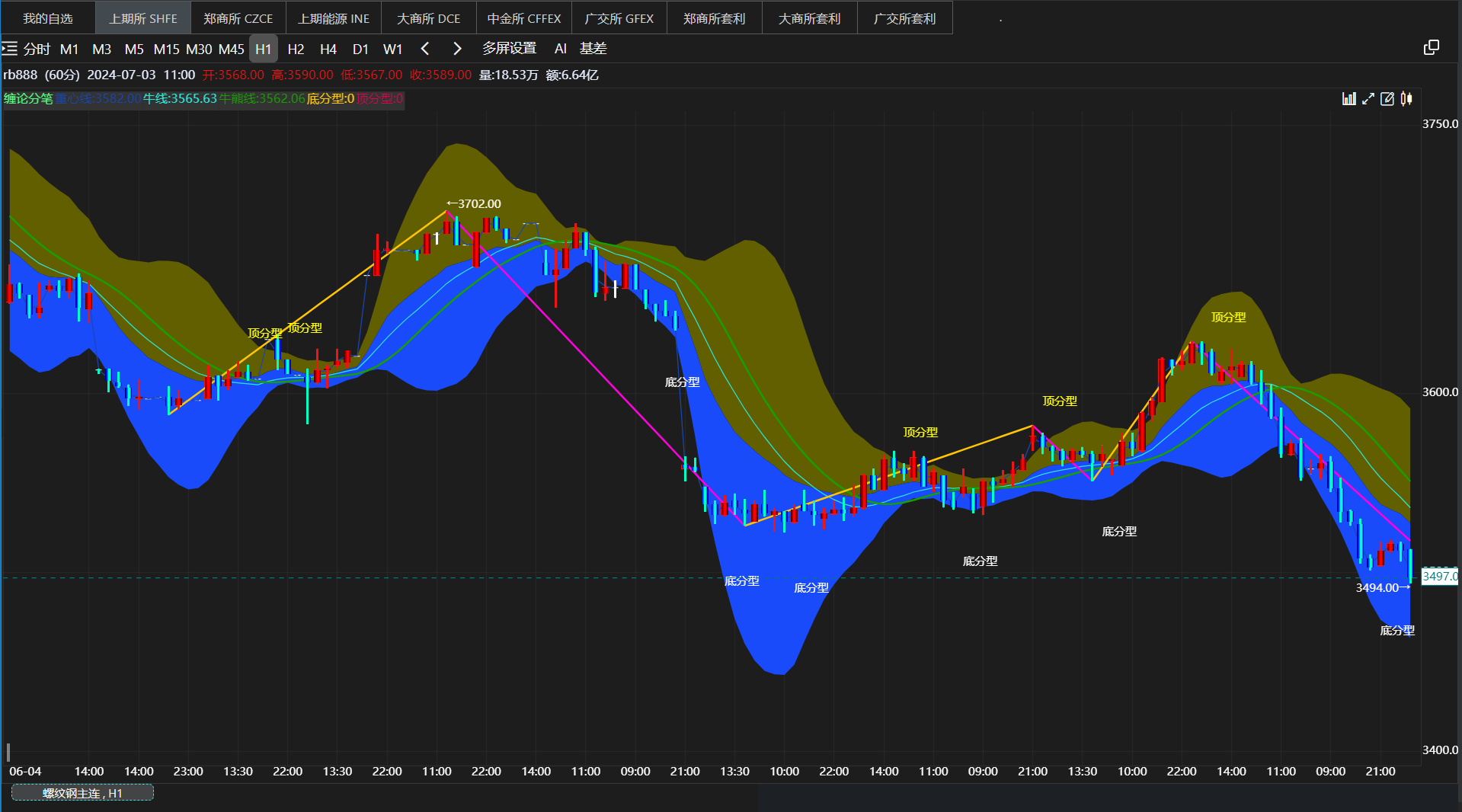Click the 3702.00 high price marker

(474, 203)
